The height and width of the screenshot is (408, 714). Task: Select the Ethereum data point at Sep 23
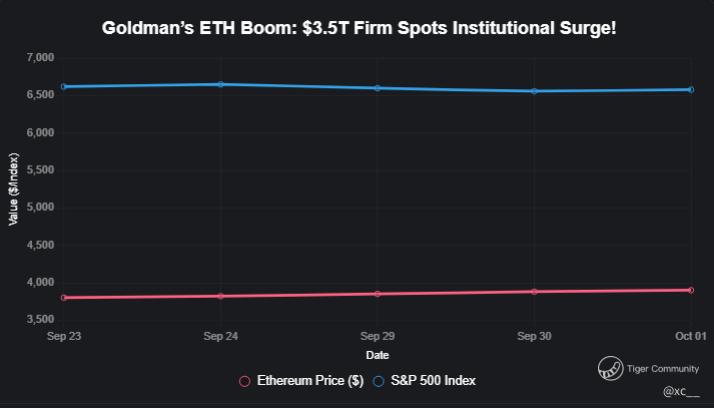64,298
